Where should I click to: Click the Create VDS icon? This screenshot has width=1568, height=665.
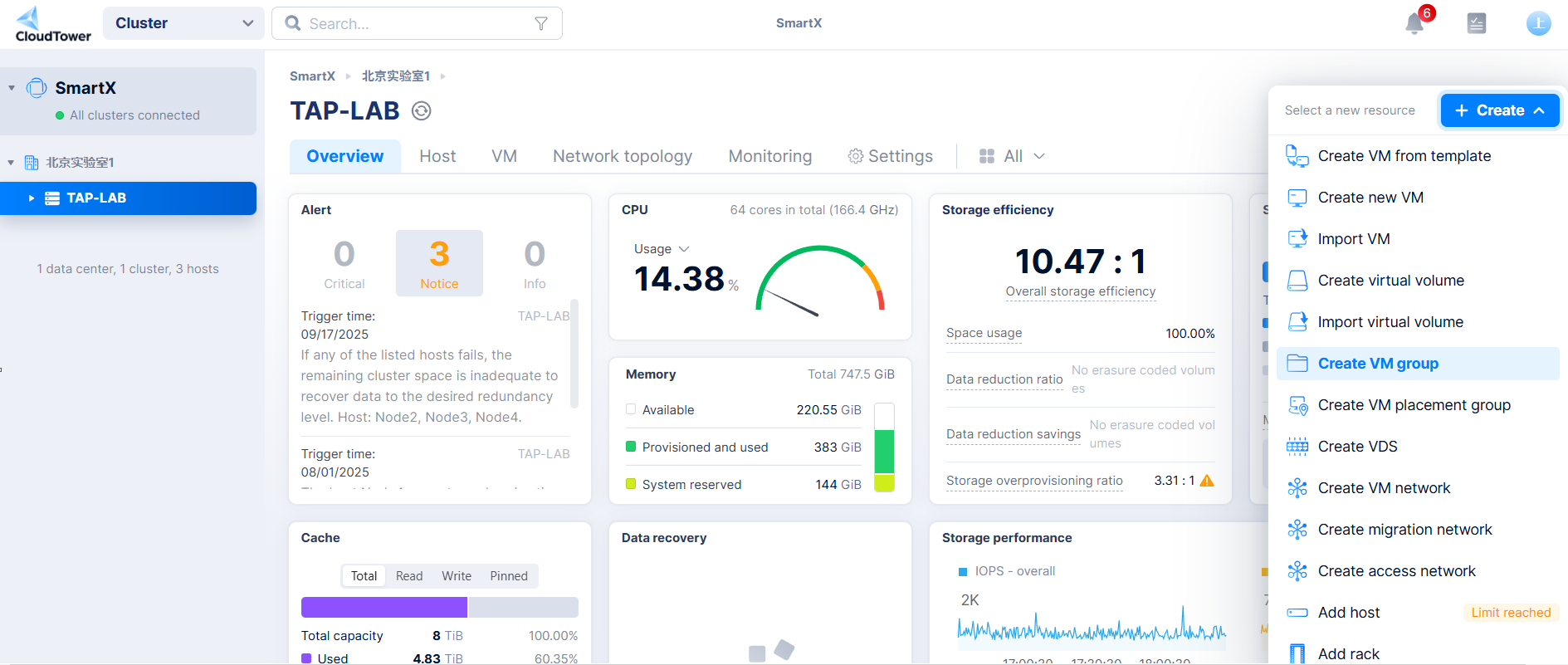pyautogui.click(x=1297, y=447)
